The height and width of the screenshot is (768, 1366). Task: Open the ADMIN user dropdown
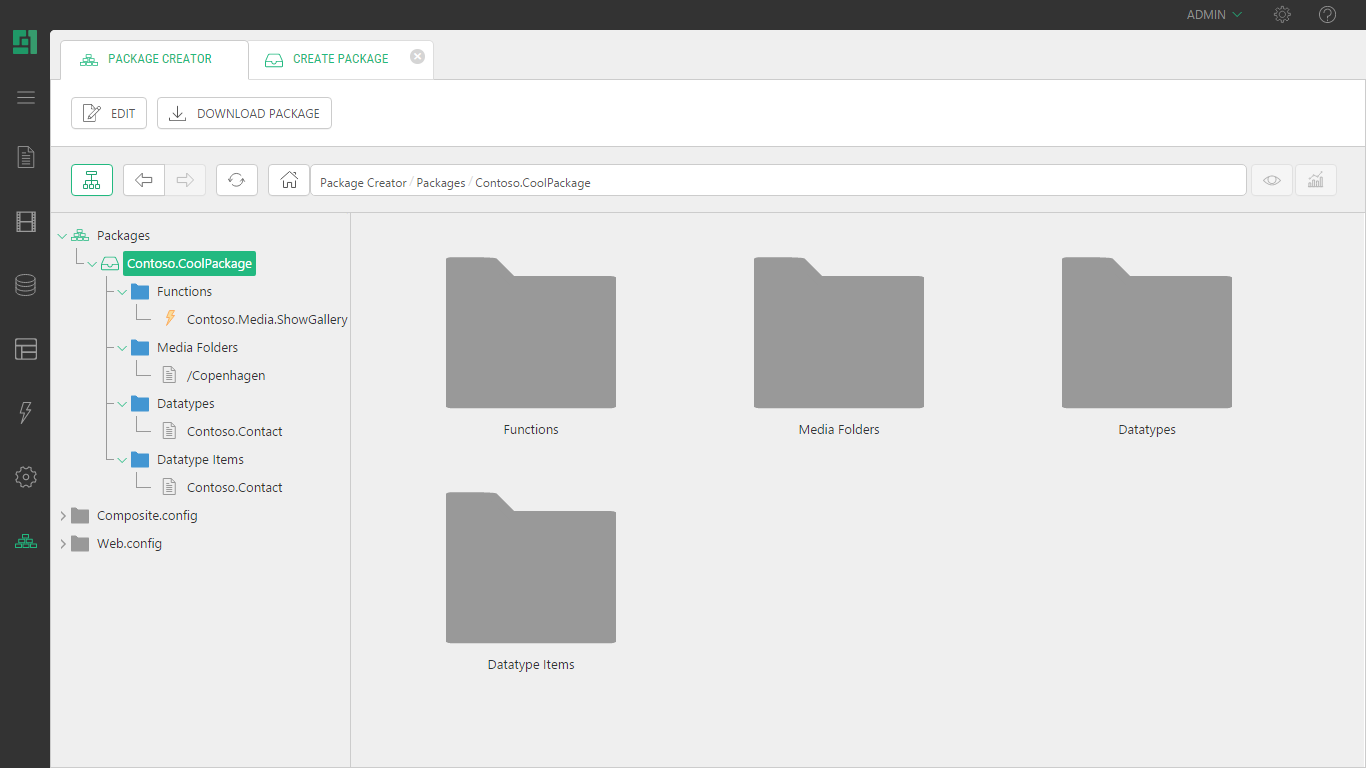tap(1213, 15)
